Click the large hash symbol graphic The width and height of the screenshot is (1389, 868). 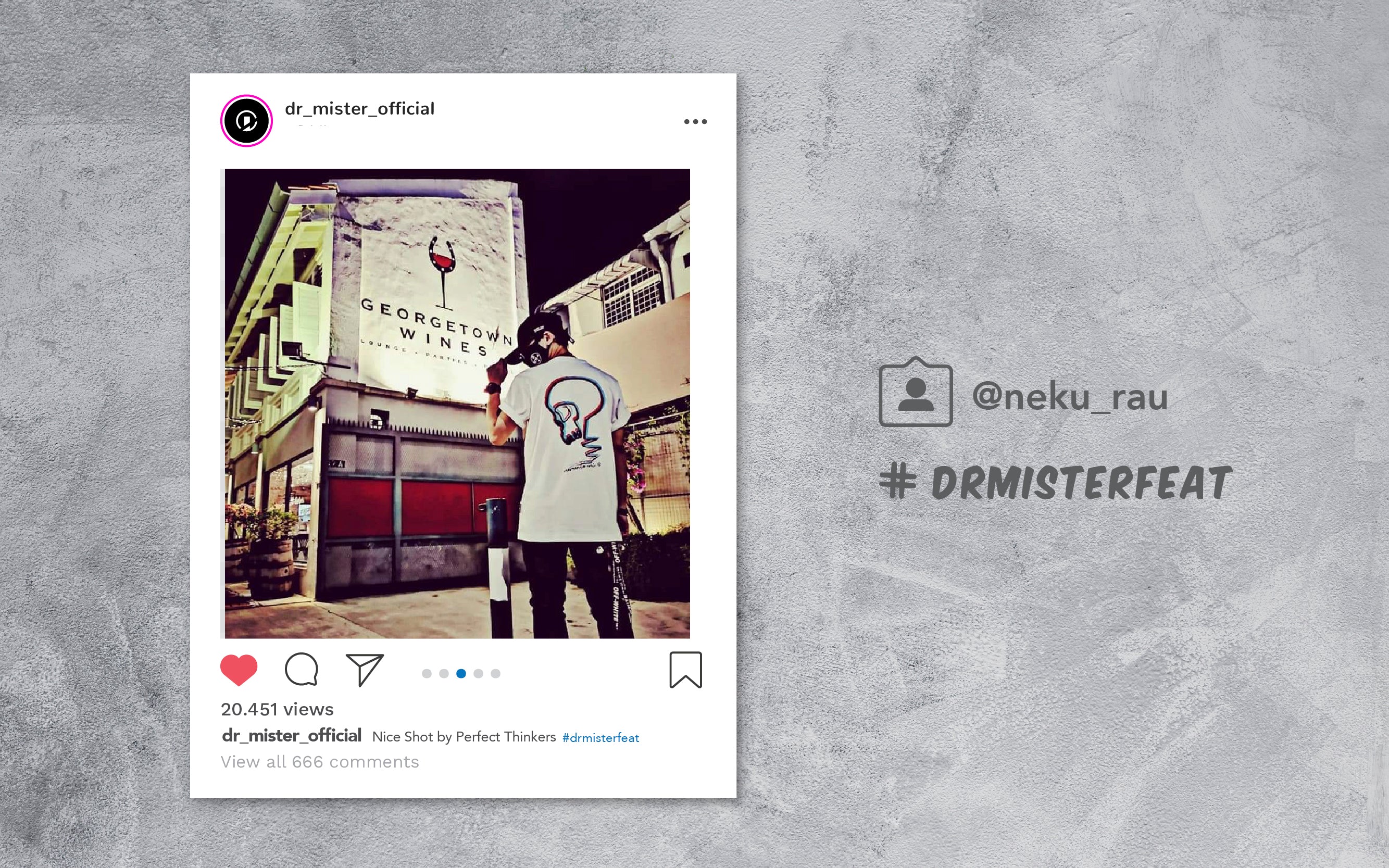(x=897, y=482)
